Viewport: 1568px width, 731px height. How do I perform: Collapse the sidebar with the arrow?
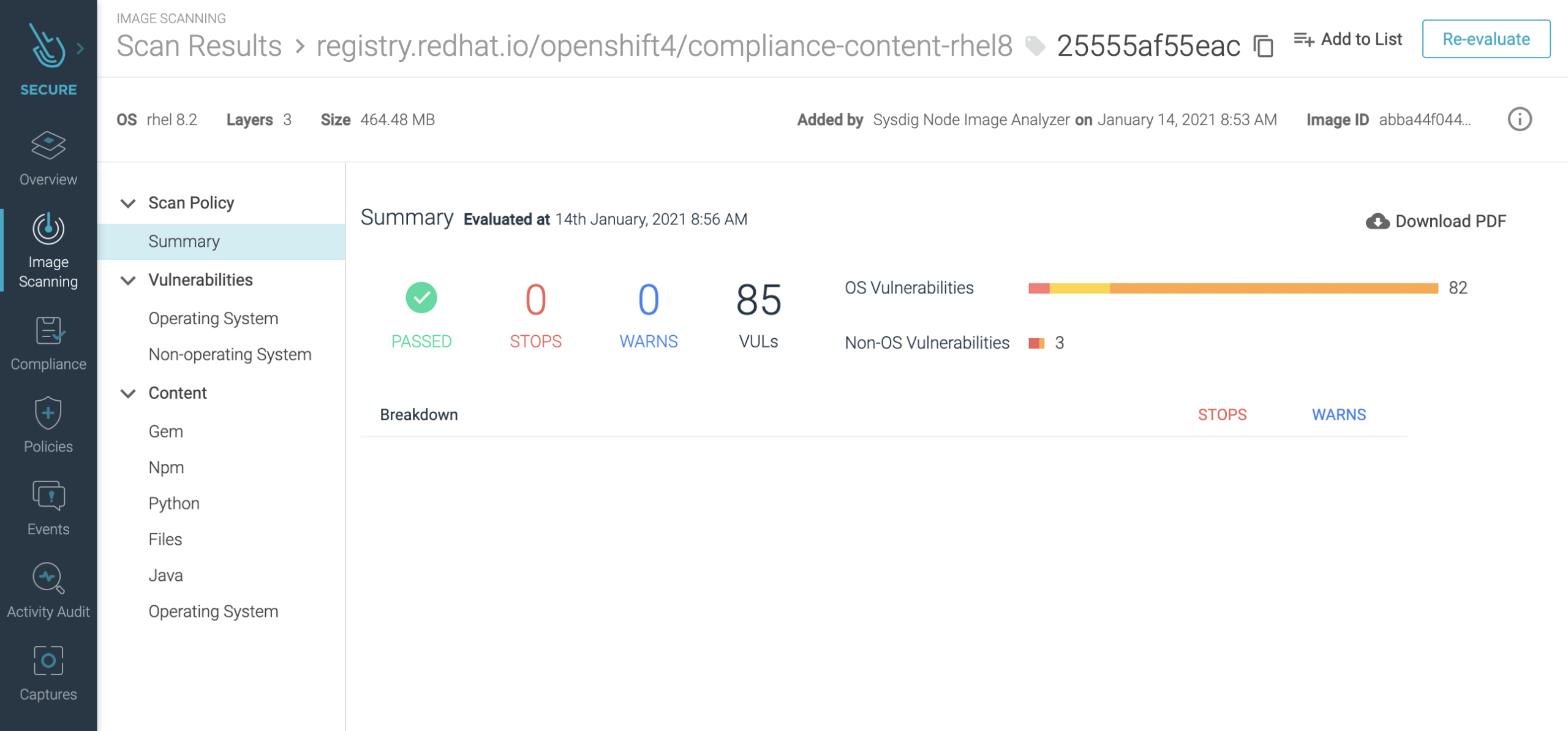pyautogui.click(x=80, y=47)
